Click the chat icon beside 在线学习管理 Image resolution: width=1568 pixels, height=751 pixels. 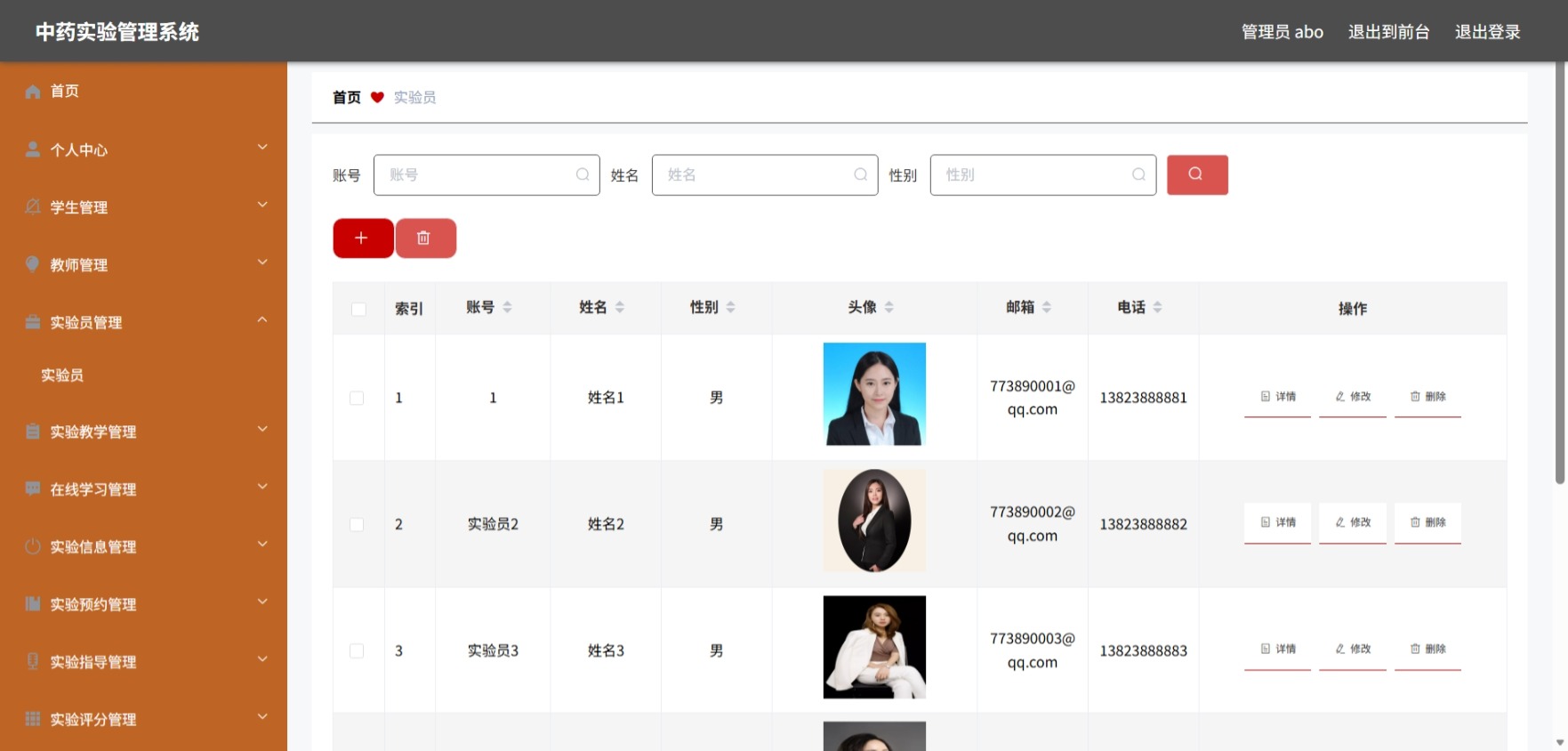coord(33,489)
